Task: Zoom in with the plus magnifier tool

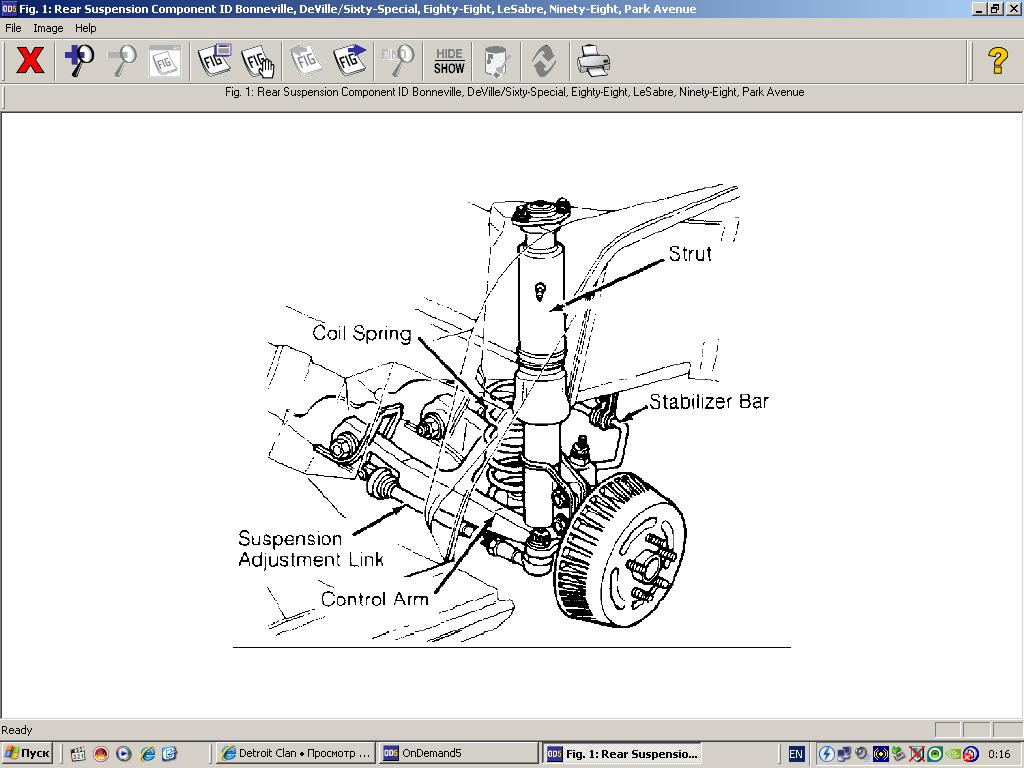Action: point(79,61)
